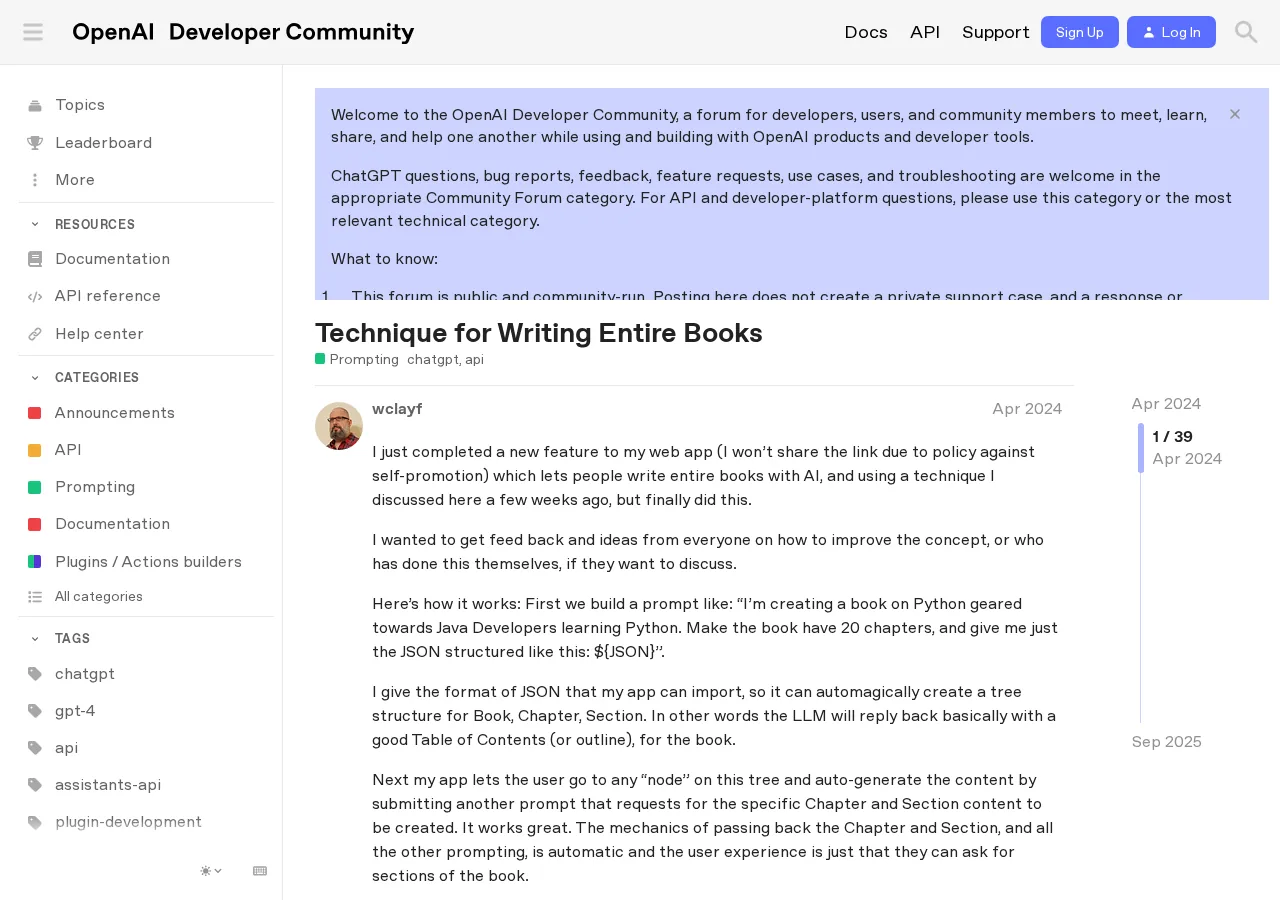Open the Leaderboard trophy icon
The width and height of the screenshot is (1280, 900).
click(35, 143)
